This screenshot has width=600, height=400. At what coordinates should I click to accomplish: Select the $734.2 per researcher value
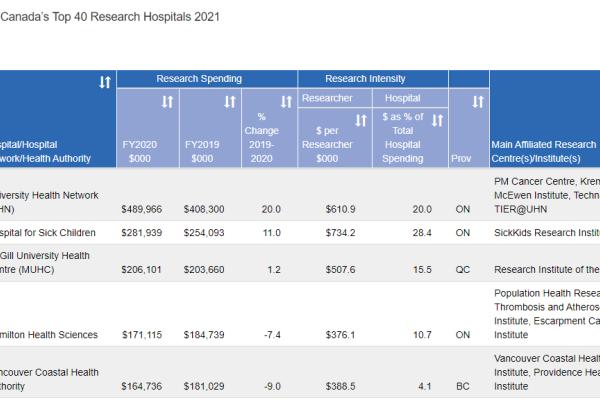coord(340,233)
